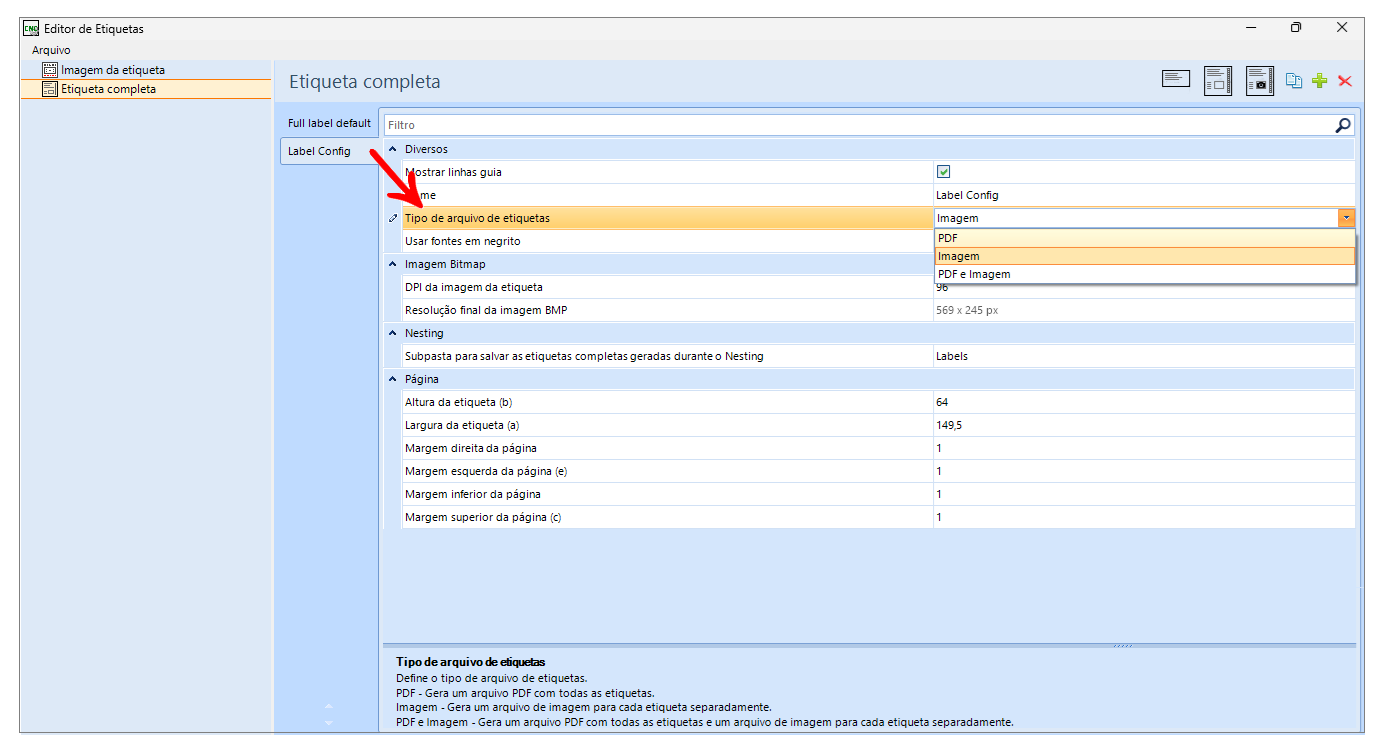
Task: Click the Labels subfolder value
Action: [951, 356]
